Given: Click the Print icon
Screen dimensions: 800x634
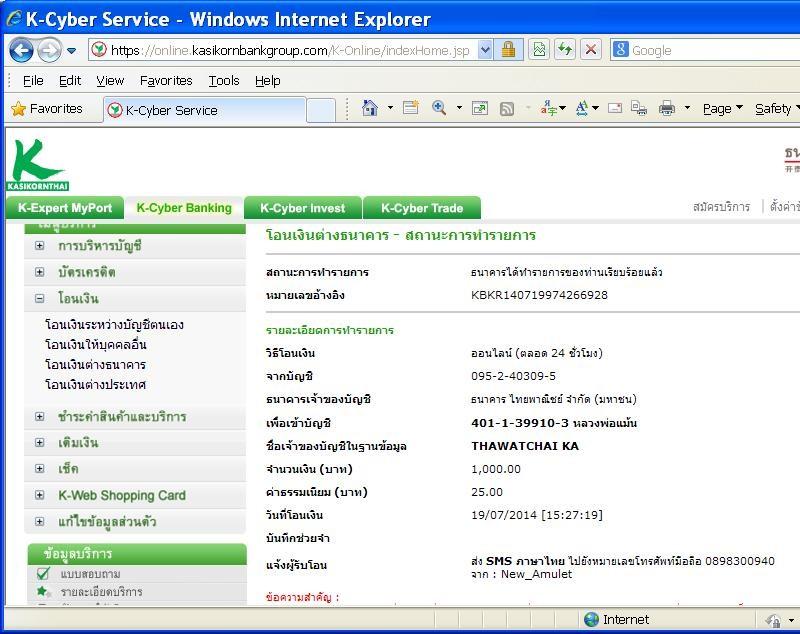Looking at the screenshot, I should coord(666,108).
